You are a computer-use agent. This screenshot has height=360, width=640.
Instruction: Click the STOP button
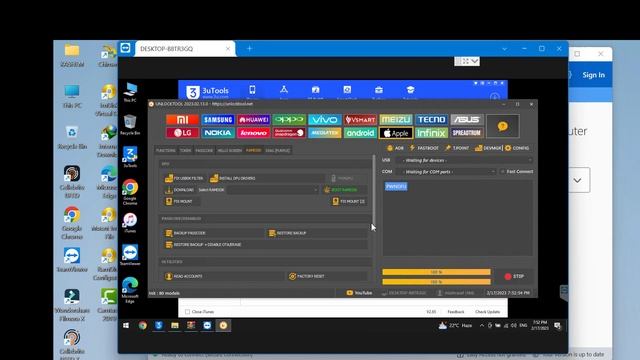coord(514,276)
